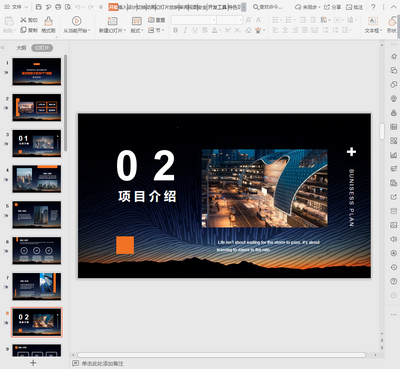Expand the New Slide (新建幻灯片) dropdown arrow
Screen dimensions: 400x369
point(124,31)
